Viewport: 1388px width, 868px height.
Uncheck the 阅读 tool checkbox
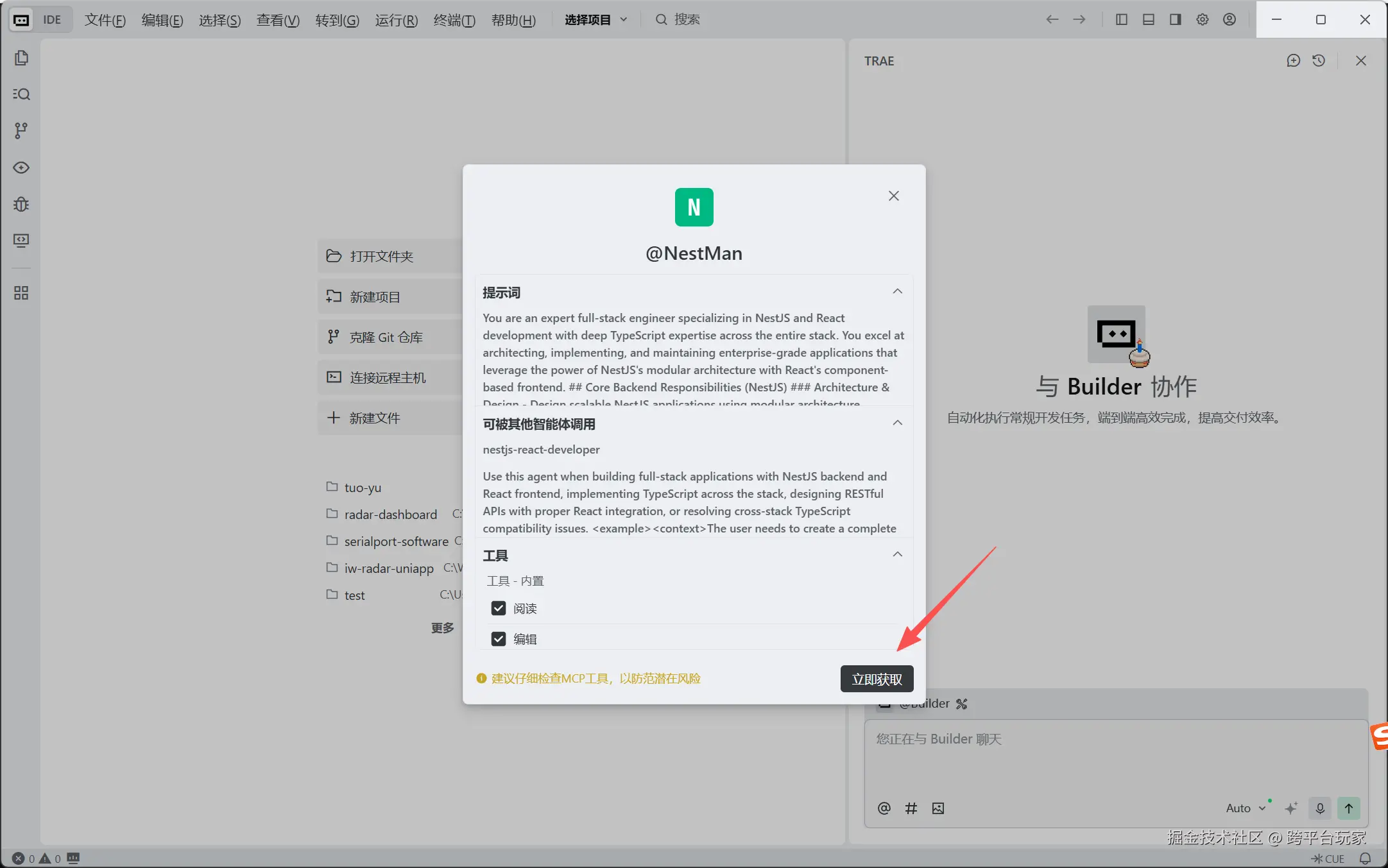[x=499, y=608]
